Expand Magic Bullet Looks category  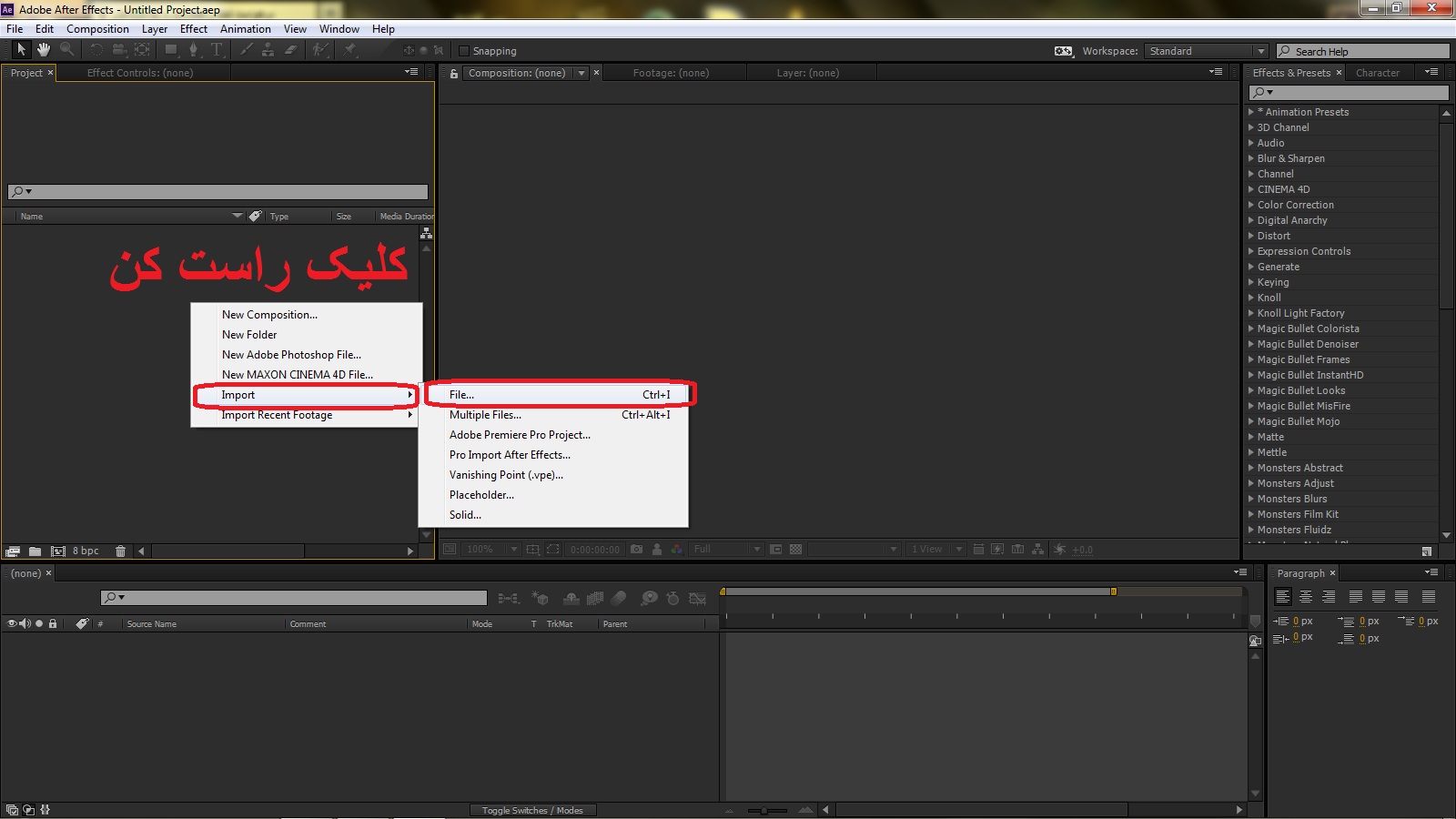(1251, 390)
